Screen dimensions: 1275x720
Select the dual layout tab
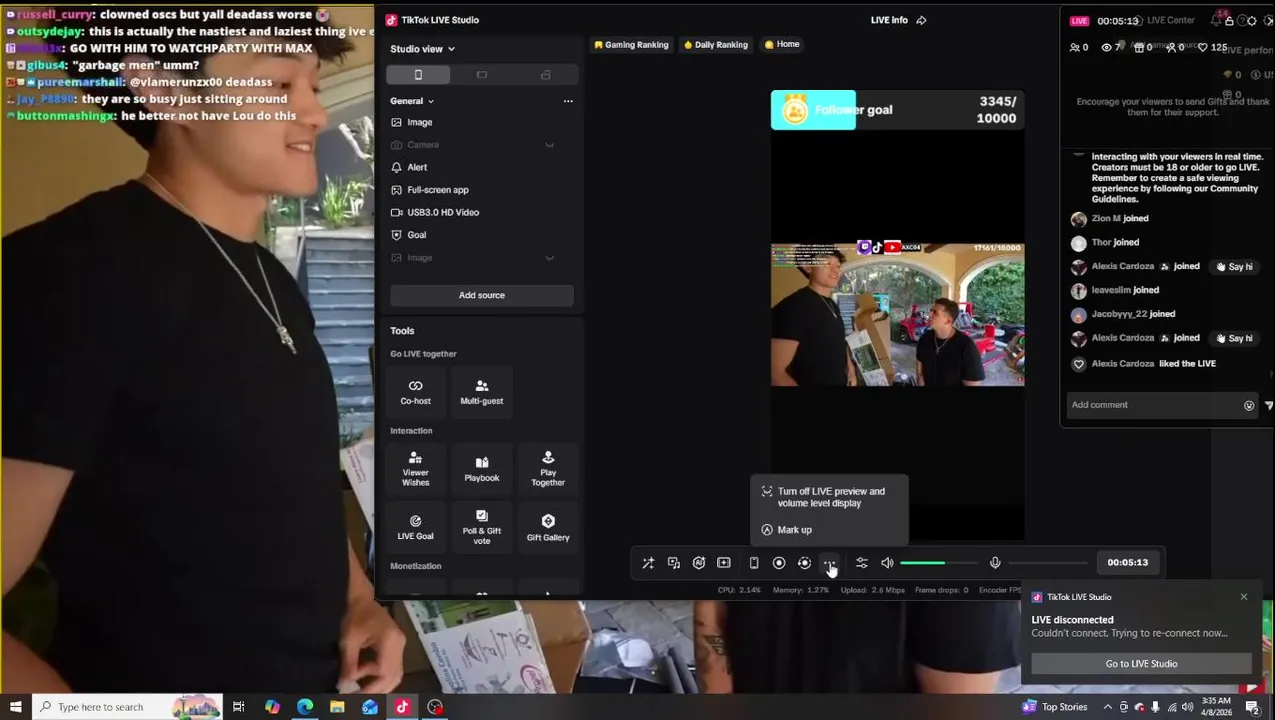tap(545, 75)
